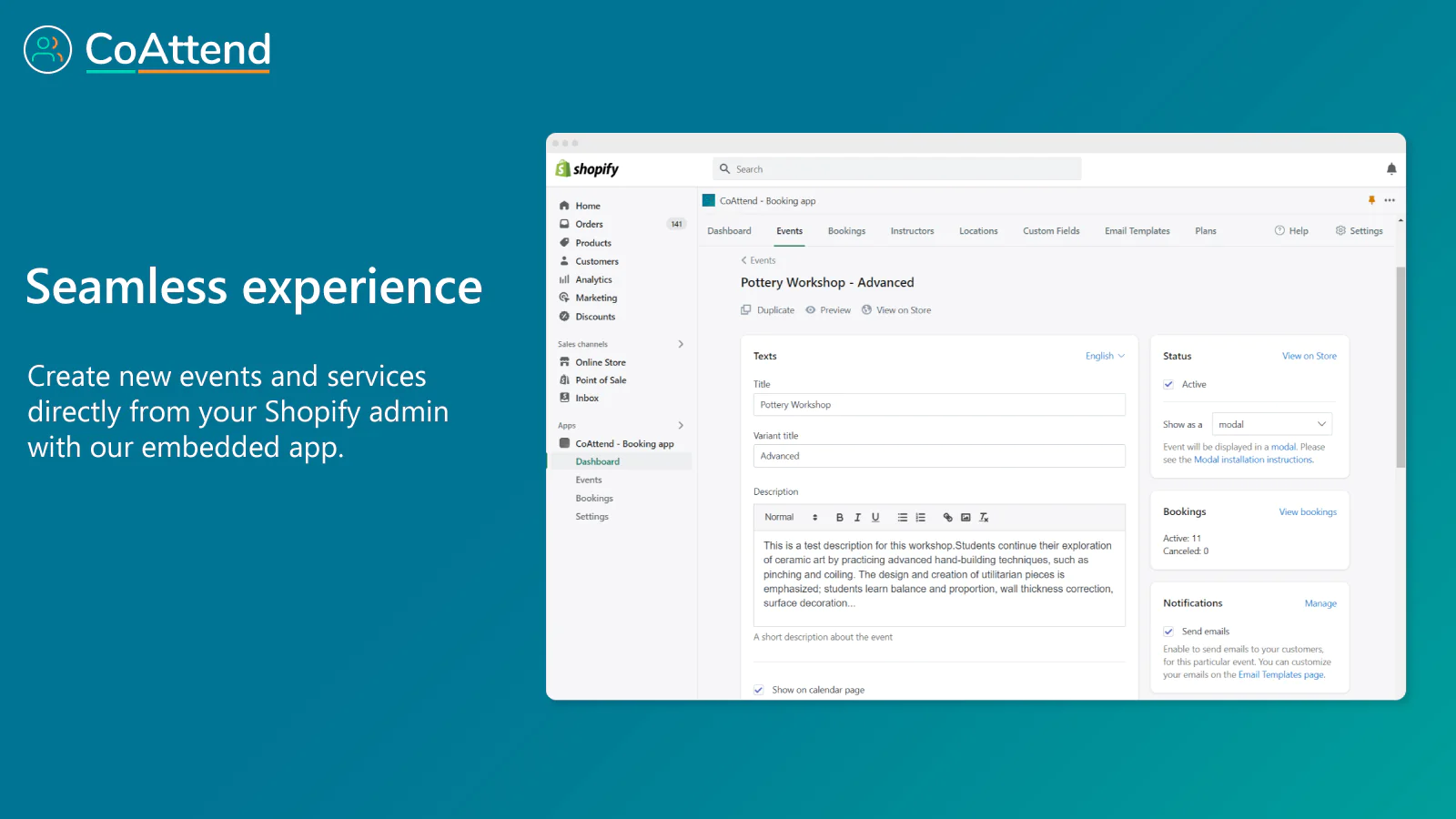Image resolution: width=1456 pixels, height=819 pixels.
Task: Switch to the Plans tab
Action: point(1205,231)
